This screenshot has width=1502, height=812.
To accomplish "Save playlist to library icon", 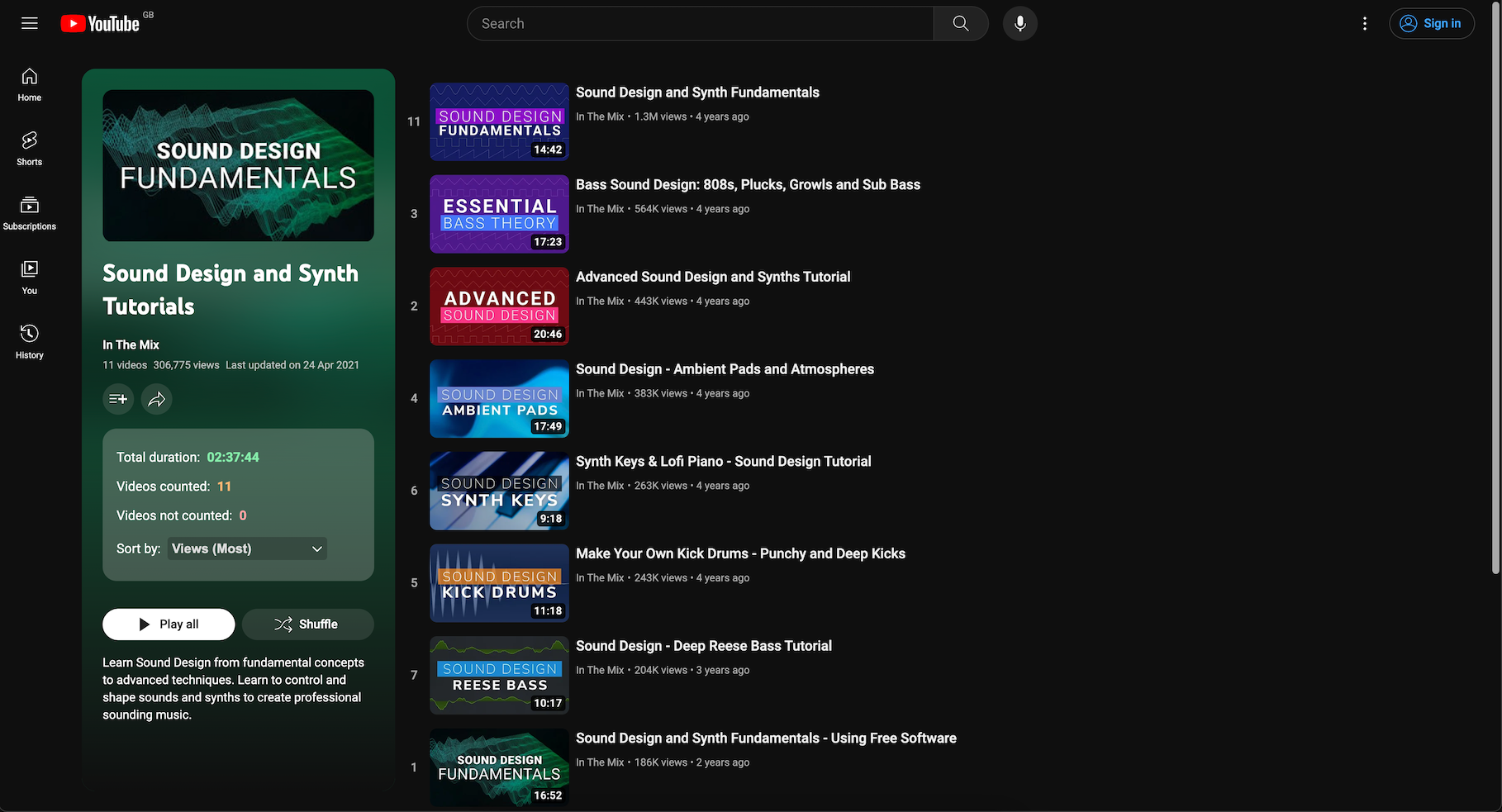I will (118, 399).
